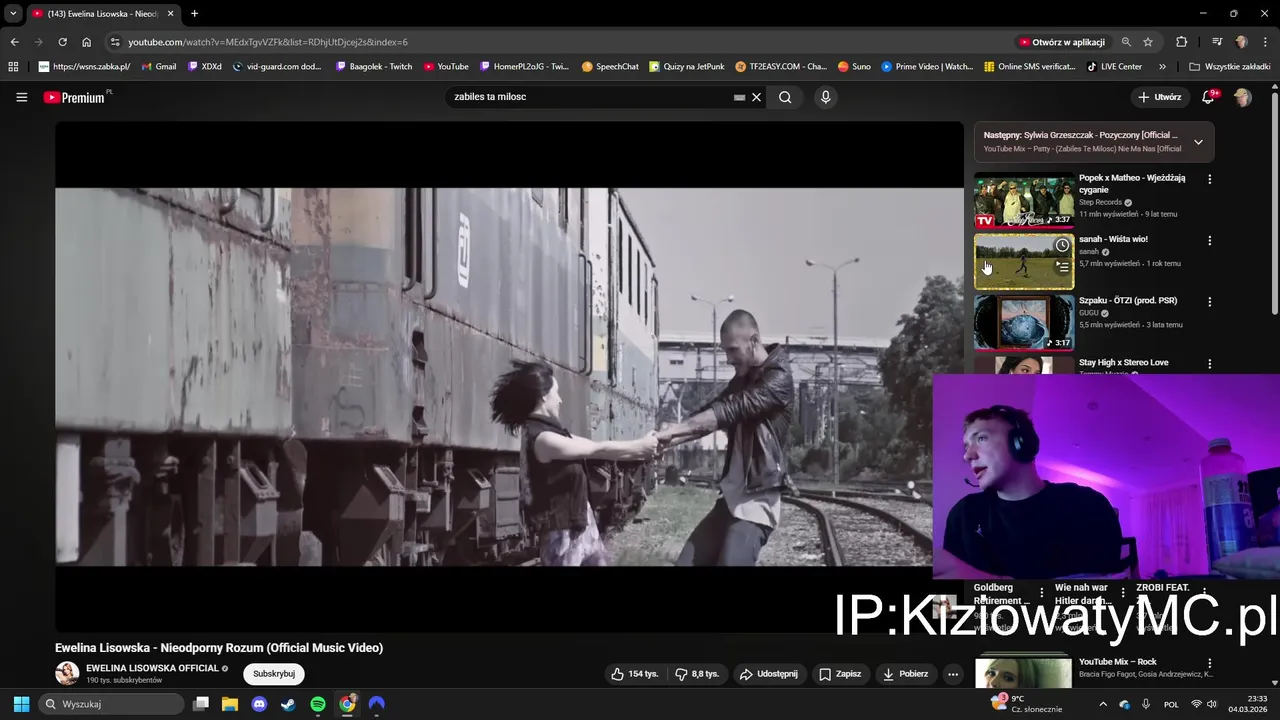Image resolution: width=1280 pixels, height=720 pixels.
Task: Expand the Następny playlist panel chevron
Action: 1198,142
